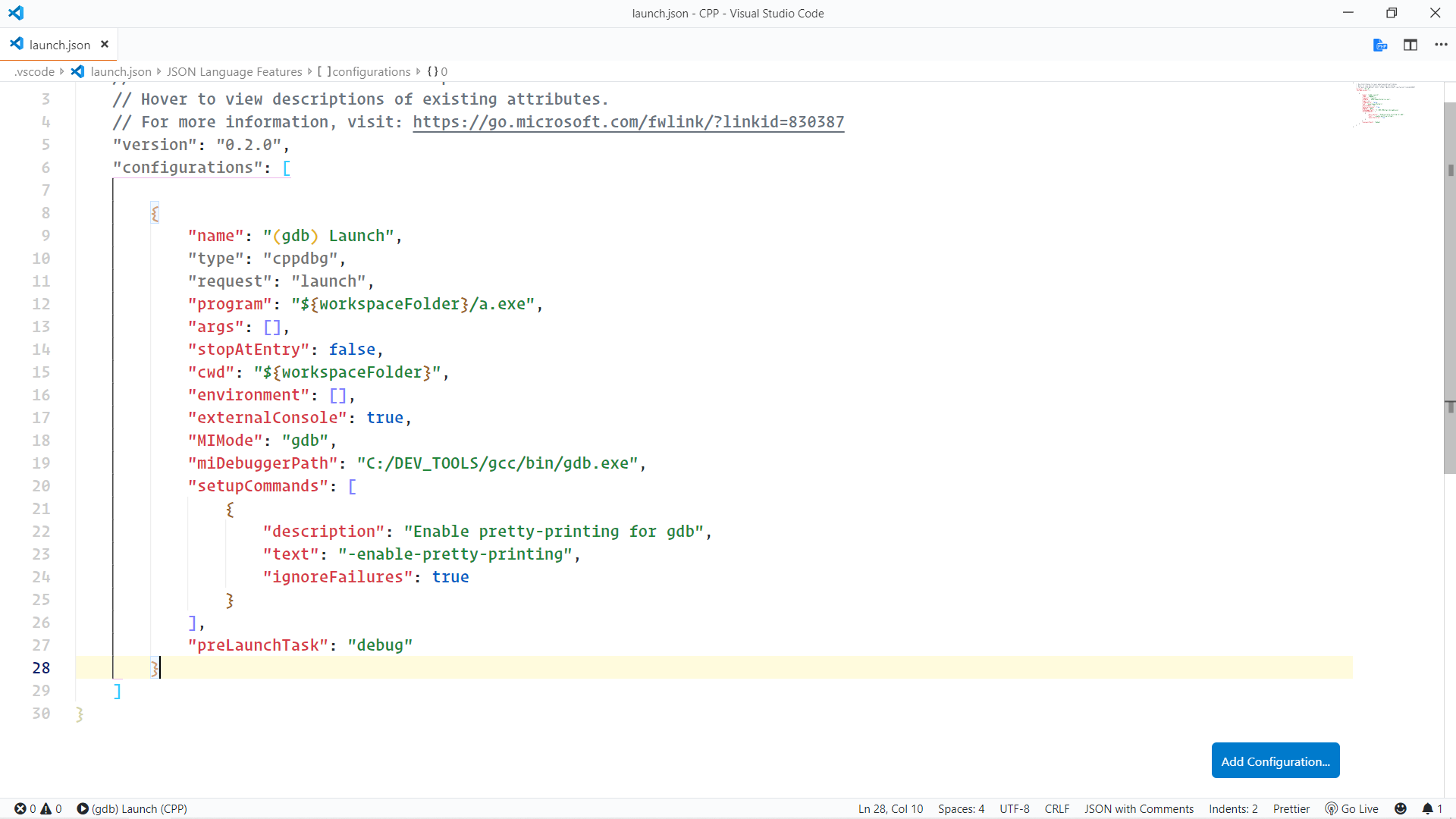Click the VS Code logo in title bar
The image size is (1456, 819).
click(x=16, y=13)
